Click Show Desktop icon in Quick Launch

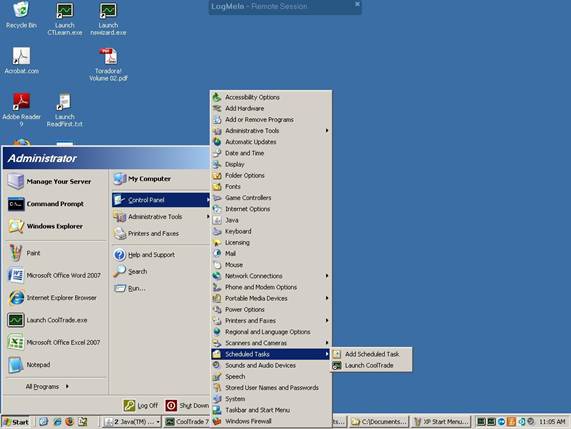(43, 422)
